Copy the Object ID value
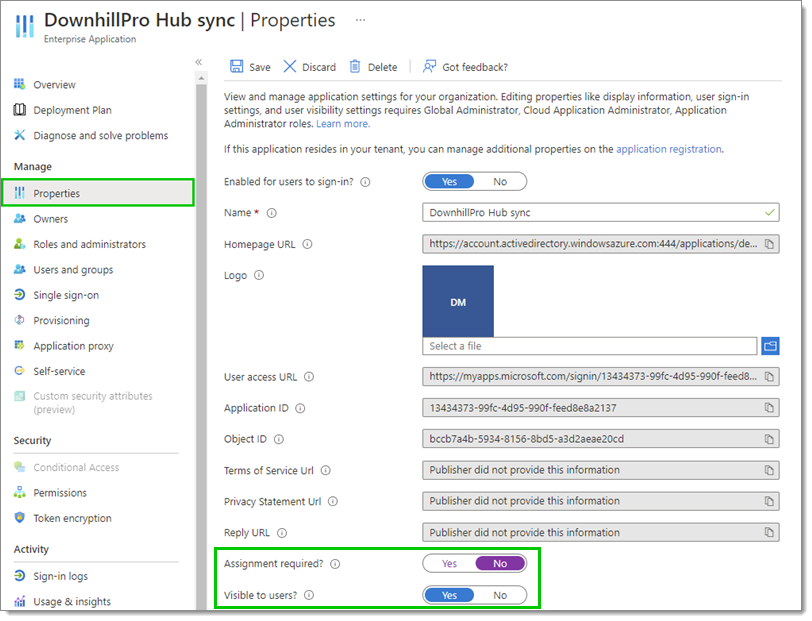The height and width of the screenshot is (621, 812). coord(769,439)
